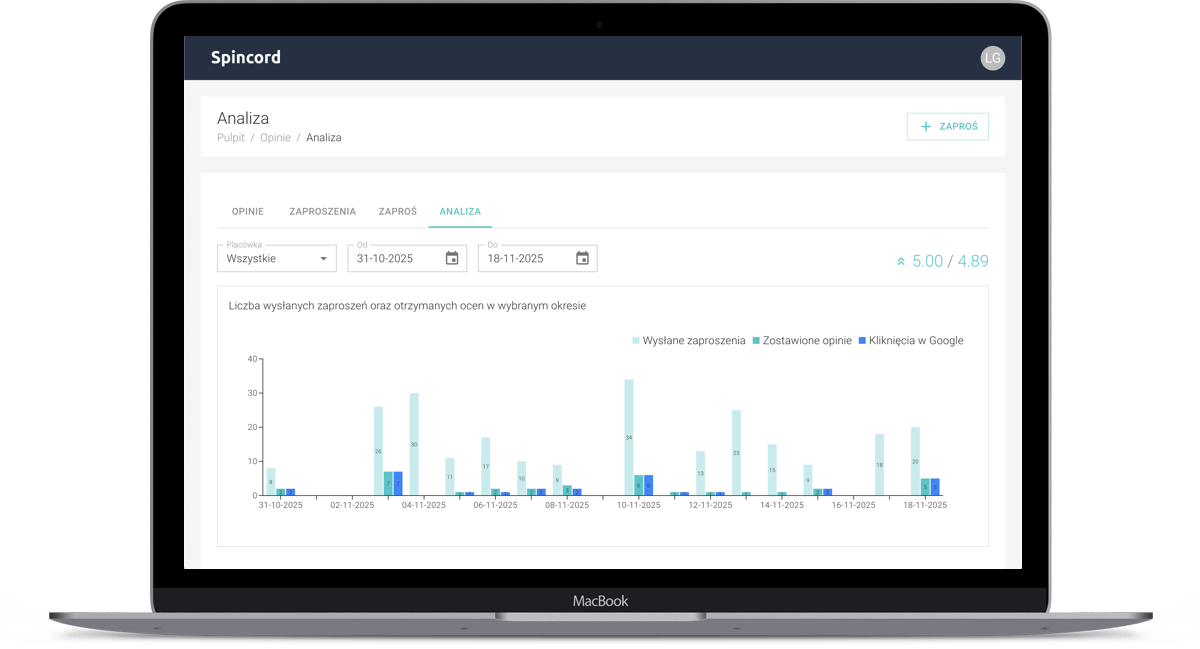Click the Spincord logo

[245, 58]
